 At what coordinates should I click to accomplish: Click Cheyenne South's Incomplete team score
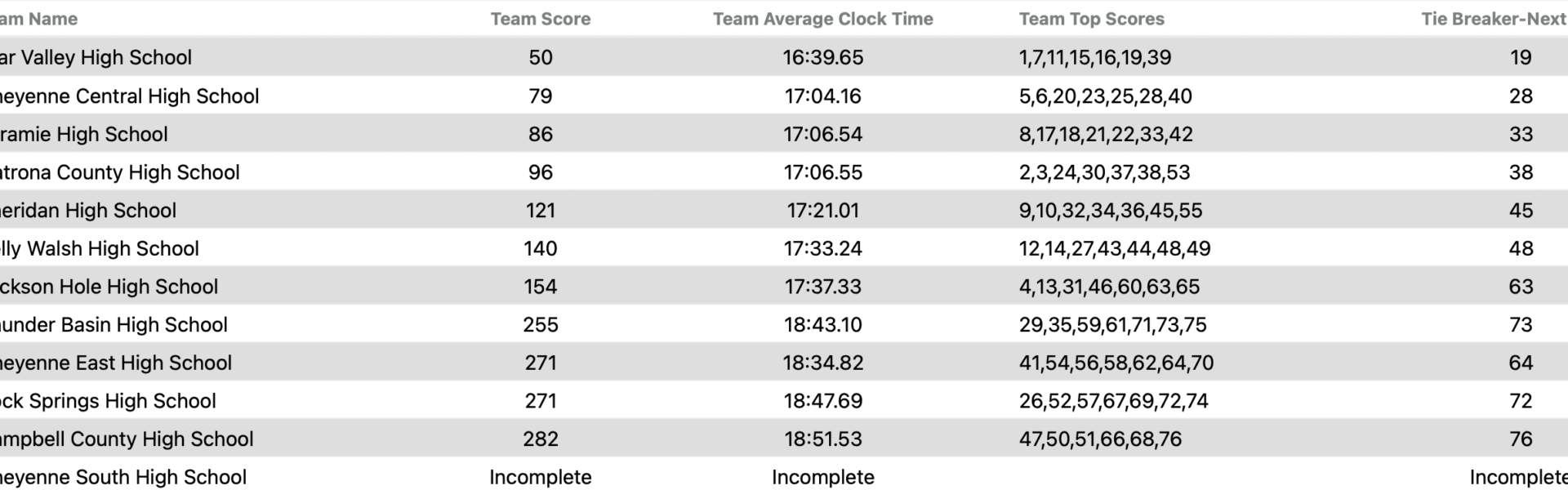pyautogui.click(x=540, y=477)
